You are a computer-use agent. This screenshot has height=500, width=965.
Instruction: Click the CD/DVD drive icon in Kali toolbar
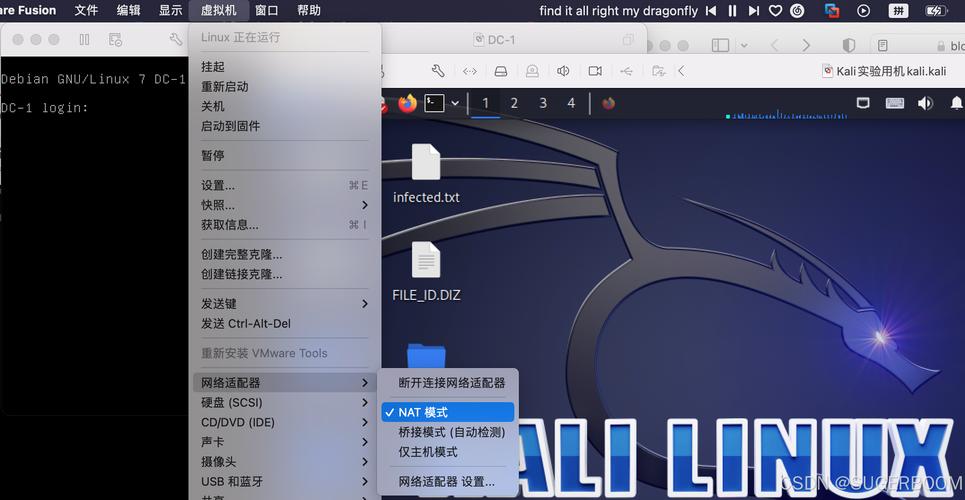point(532,71)
